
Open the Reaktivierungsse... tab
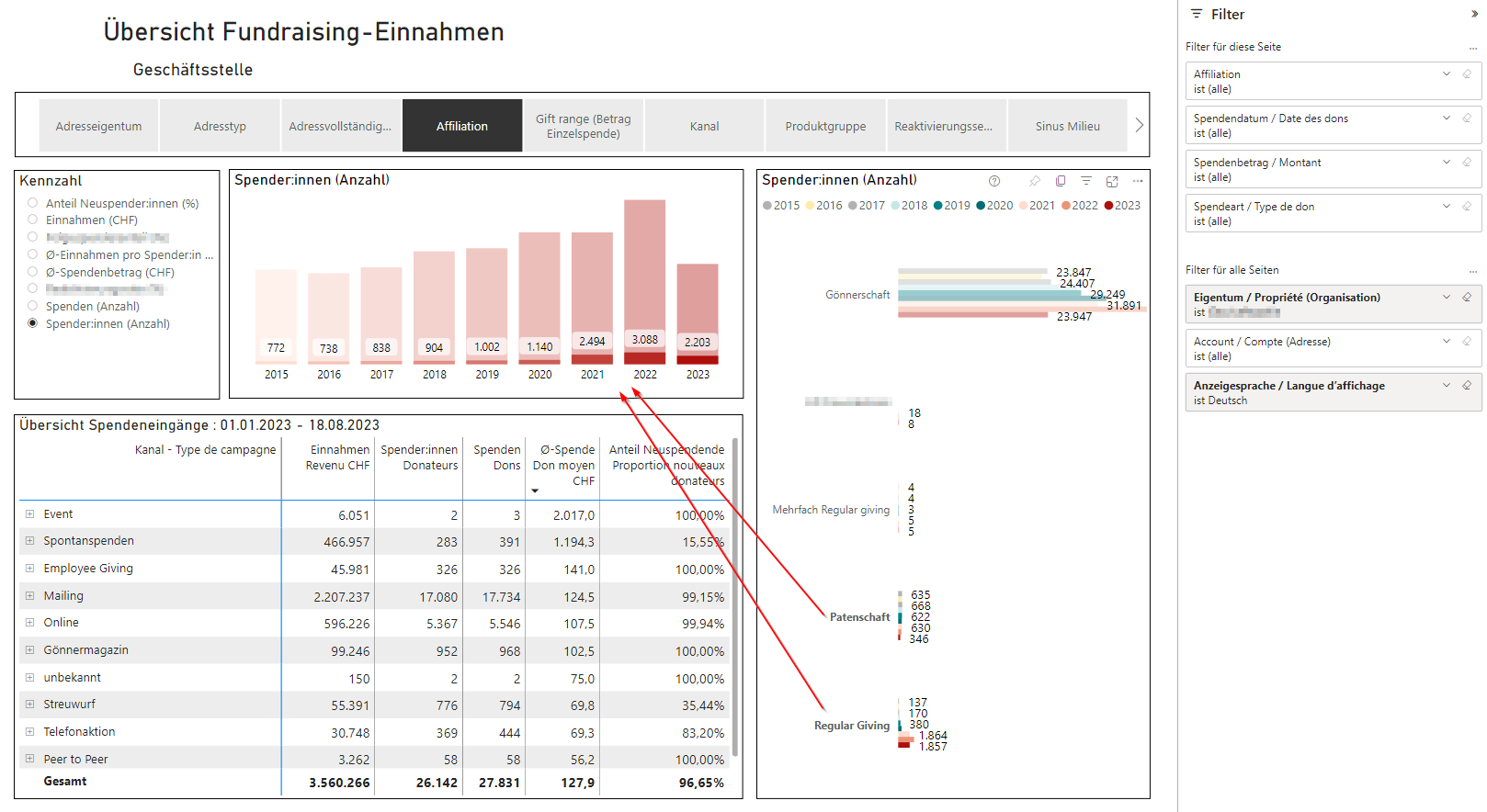pyautogui.click(x=947, y=126)
